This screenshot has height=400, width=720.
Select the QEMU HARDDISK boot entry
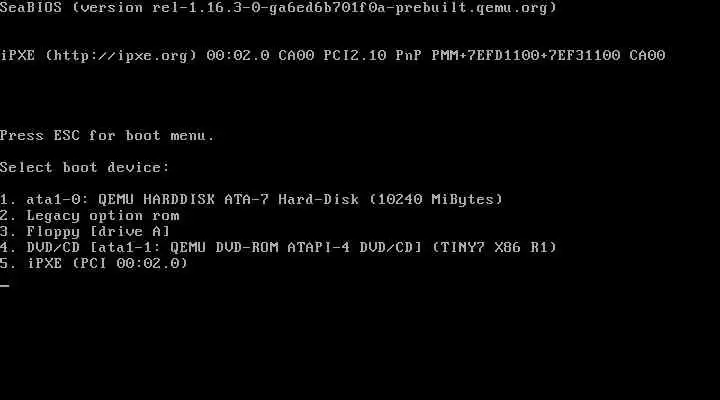click(252, 199)
